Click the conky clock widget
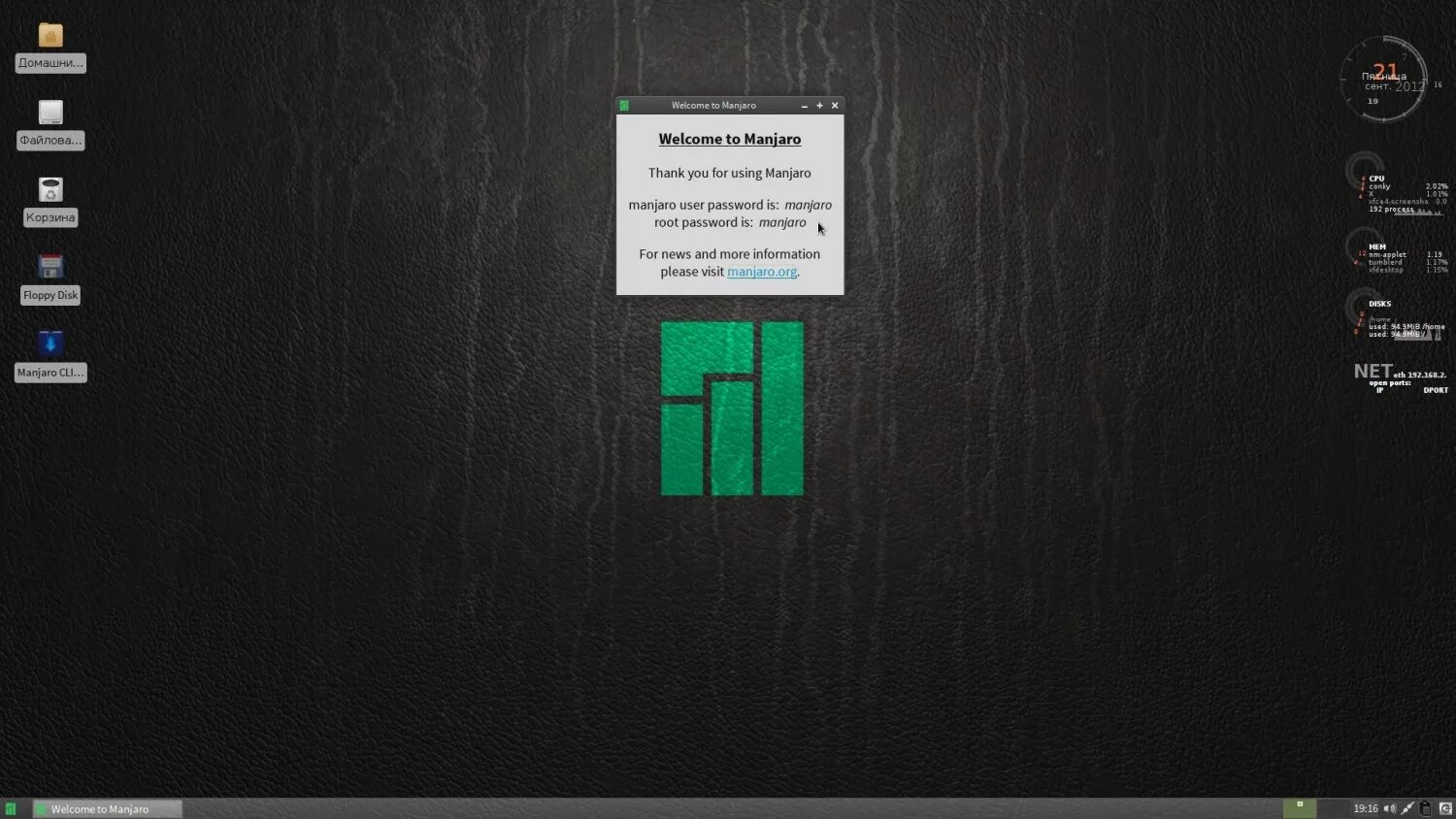This screenshot has height=819, width=1456. pos(1384,80)
